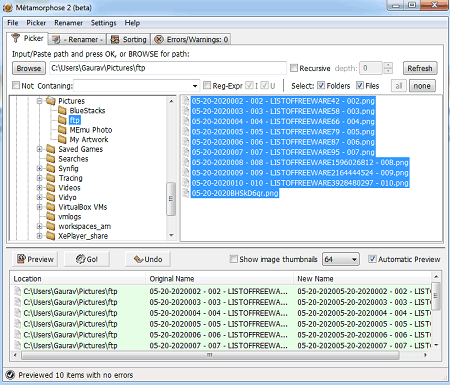Collapse the Pictures tree node

point(39,101)
